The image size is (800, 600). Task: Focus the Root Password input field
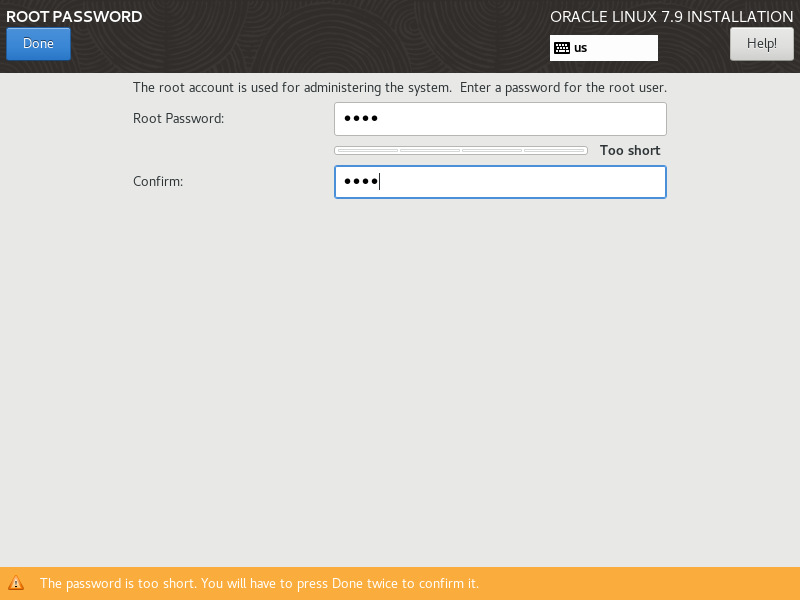[500, 119]
